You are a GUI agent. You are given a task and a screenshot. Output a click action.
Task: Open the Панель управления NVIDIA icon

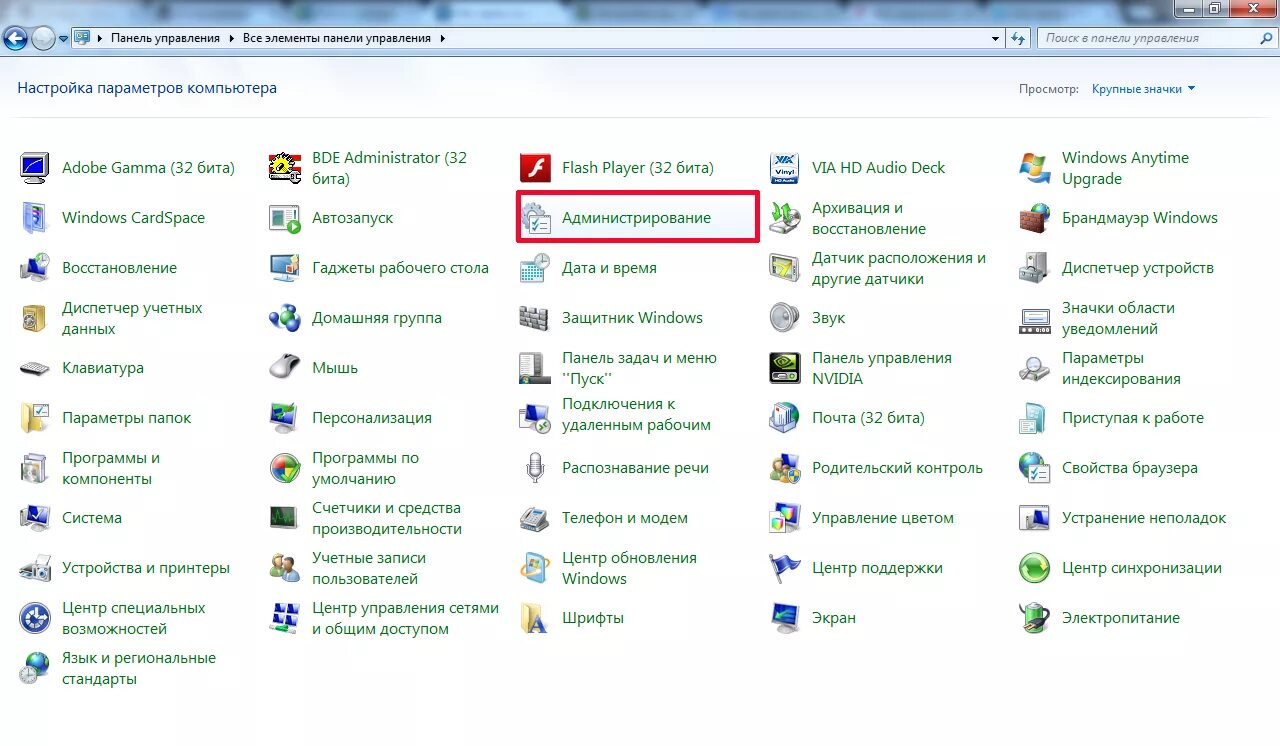(785, 368)
